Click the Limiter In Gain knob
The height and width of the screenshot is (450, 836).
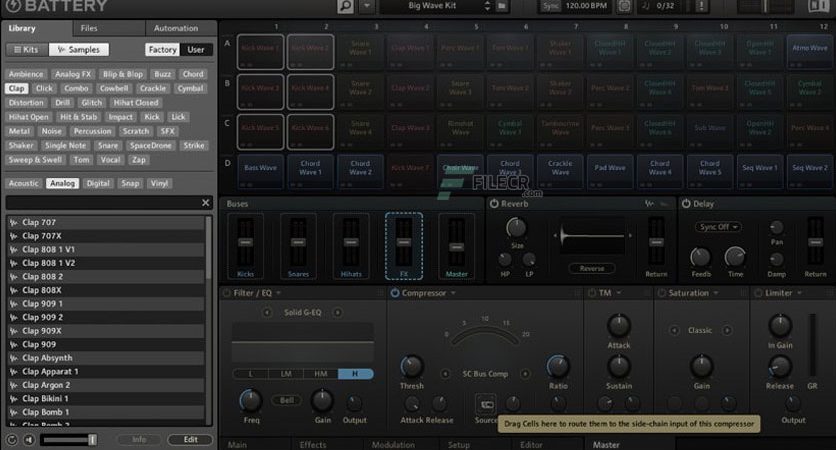(780, 325)
